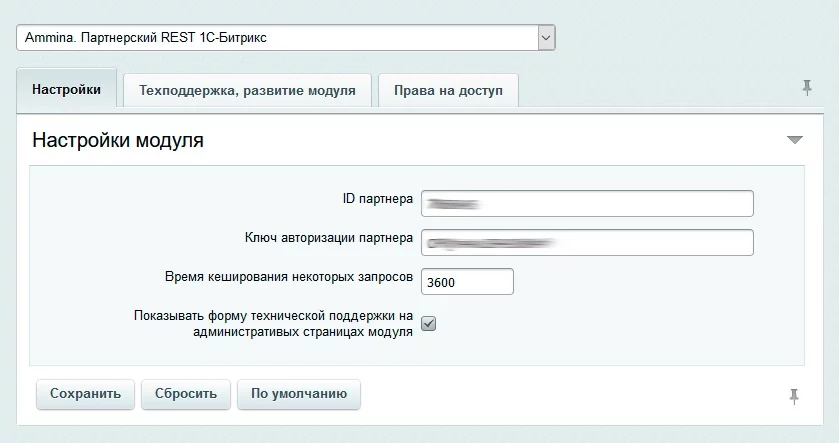The height and width of the screenshot is (443, 839).
Task: Click the Настройки модуля section heading
Action: [118, 141]
